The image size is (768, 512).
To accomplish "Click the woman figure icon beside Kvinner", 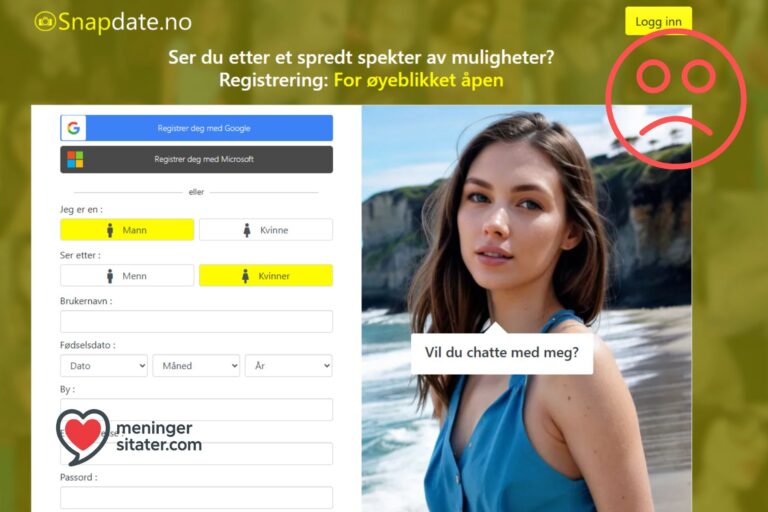I will pos(245,276).
